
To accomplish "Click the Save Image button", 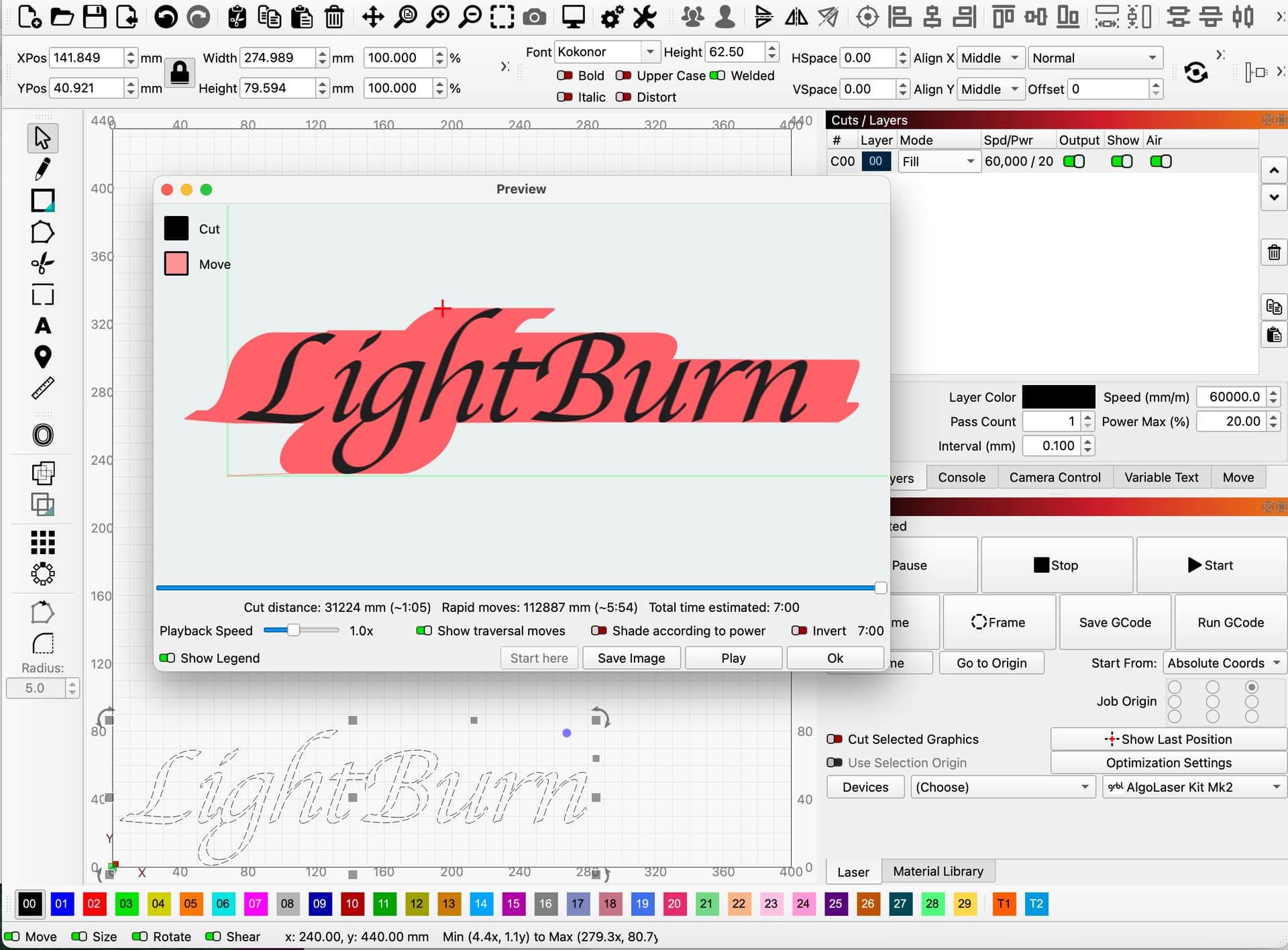I will [x=631, y=658].
